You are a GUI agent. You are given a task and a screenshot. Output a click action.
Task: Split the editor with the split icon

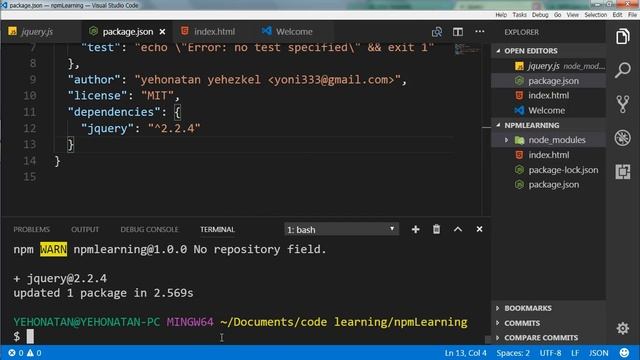tap(458, 32)
